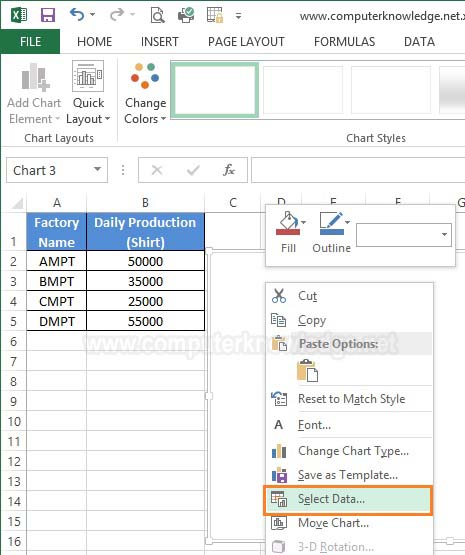465x555 pixels.
Task: Open the Quick Layout chart icon
Action: coord(88,76)
